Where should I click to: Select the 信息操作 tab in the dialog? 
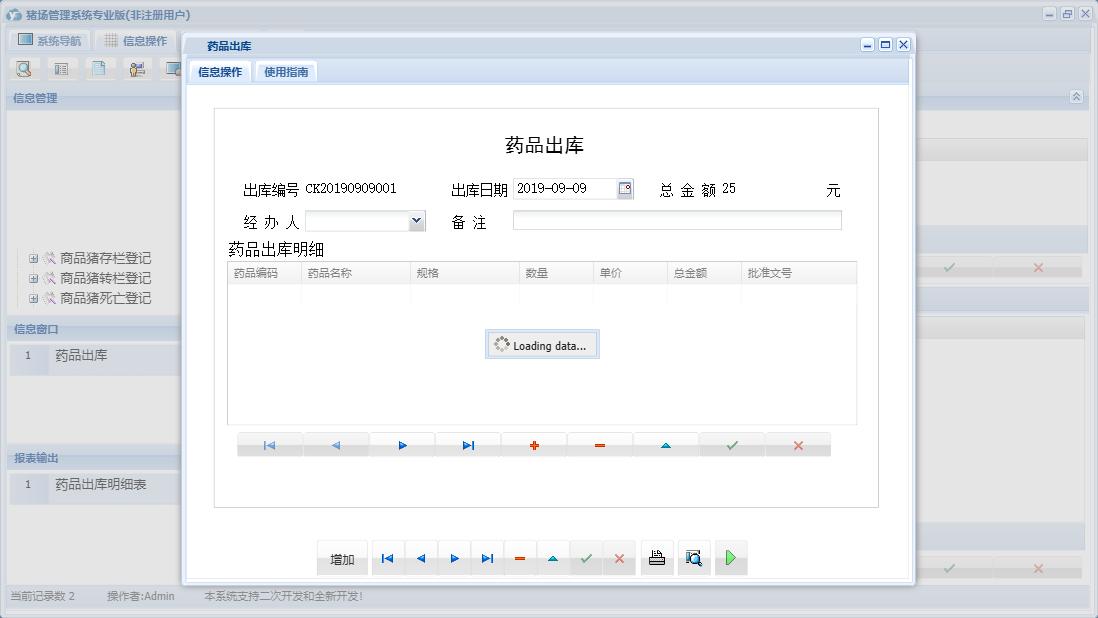(221, 71)
